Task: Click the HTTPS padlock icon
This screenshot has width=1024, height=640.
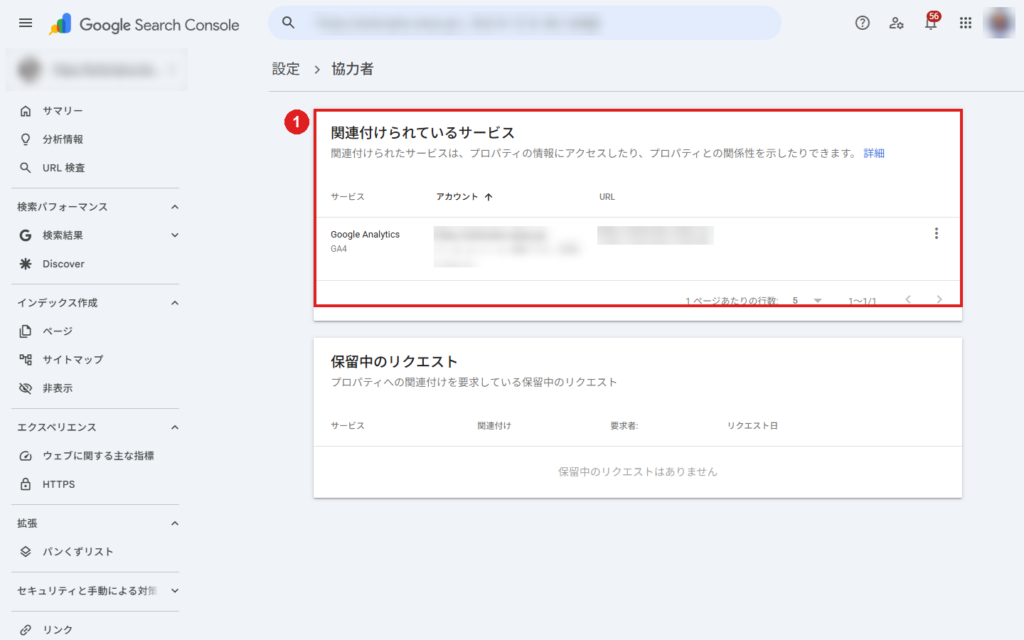Action: pos(25,484)
